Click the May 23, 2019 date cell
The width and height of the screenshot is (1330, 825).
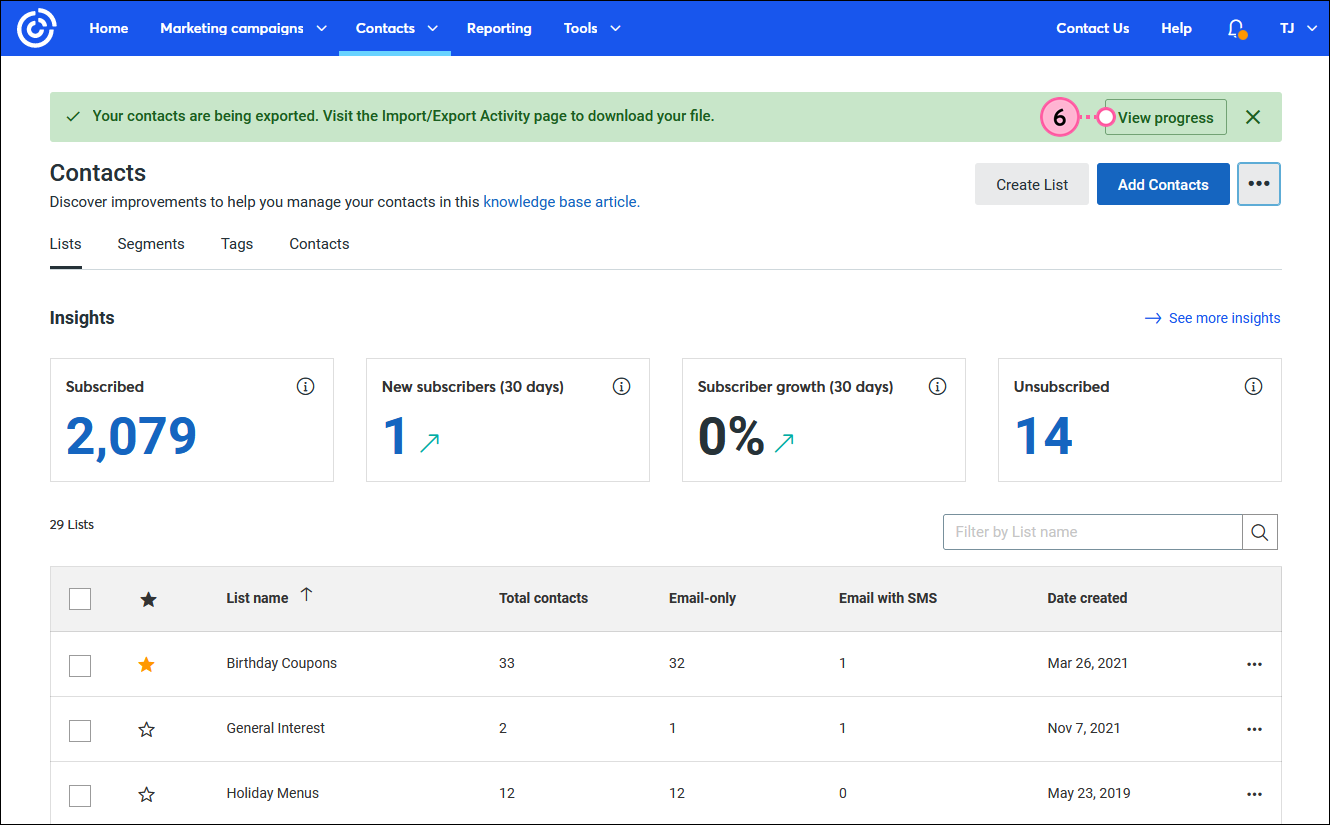coord(1089,793)
